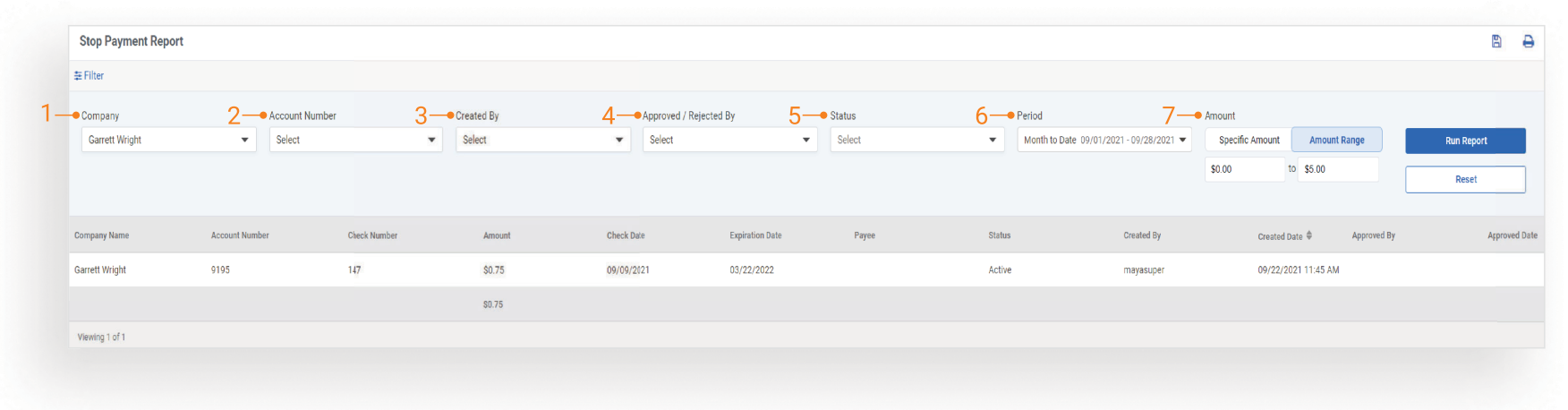Click the Expiration Date column header
1568x410 pixels.
[x=755, y=235]
